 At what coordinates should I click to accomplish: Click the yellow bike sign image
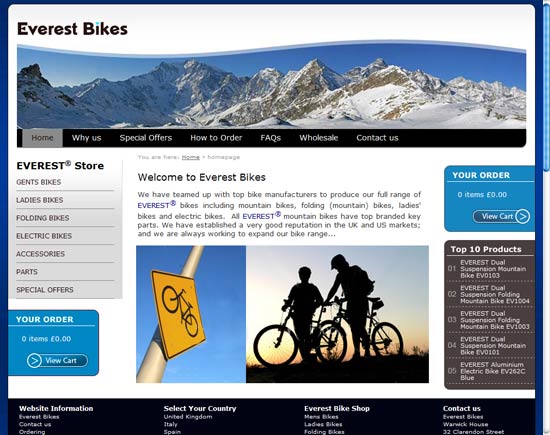tap(191, 314)
